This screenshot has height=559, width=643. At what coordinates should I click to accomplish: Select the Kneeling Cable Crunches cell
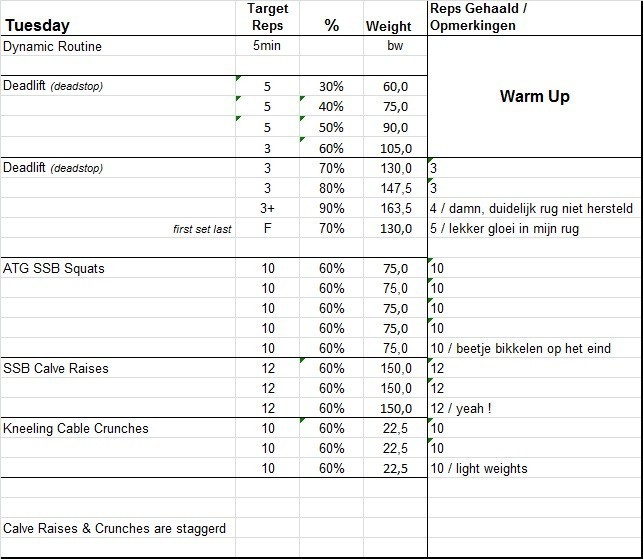pos(76,428)
